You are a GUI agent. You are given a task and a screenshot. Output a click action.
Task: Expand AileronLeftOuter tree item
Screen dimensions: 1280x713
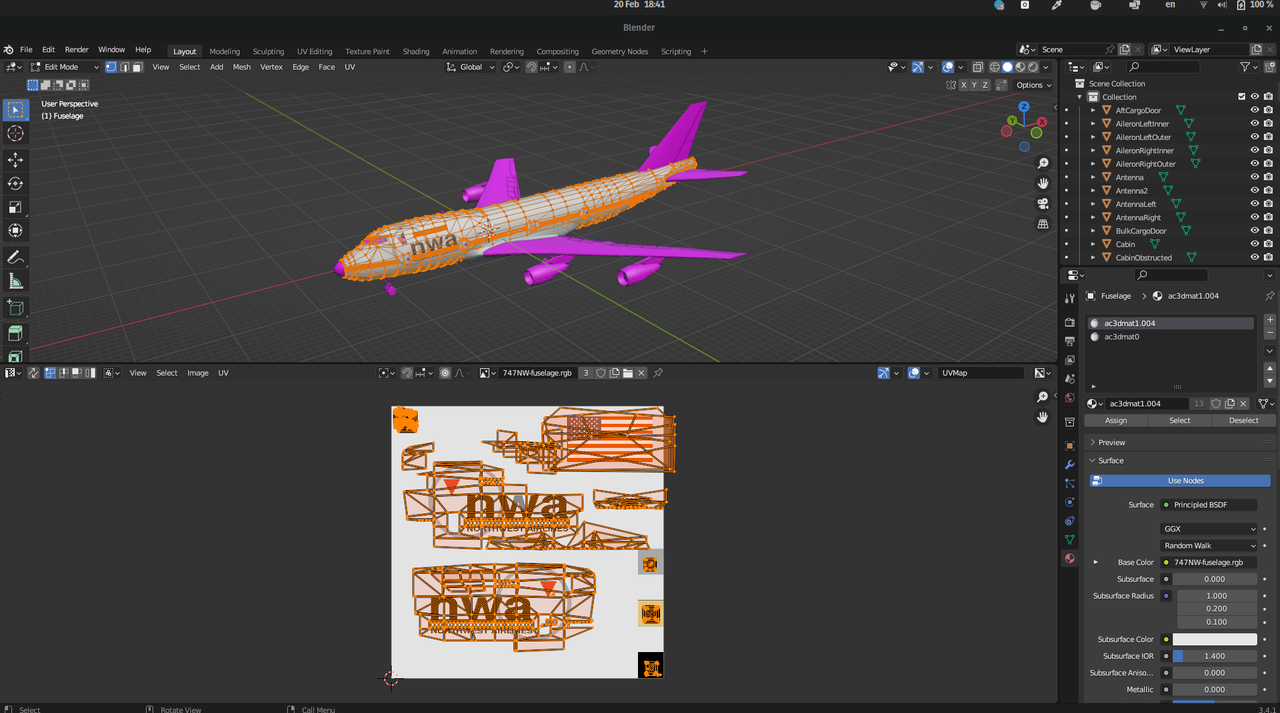1093,137
